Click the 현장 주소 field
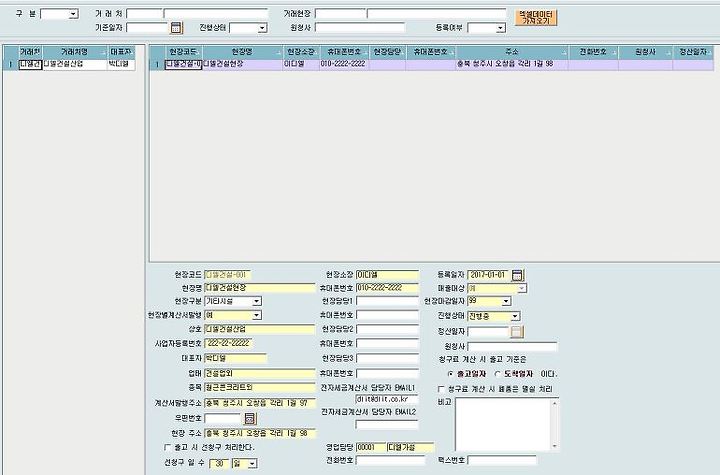This screenshot has width=720, height=475. [x=260, y=433]
